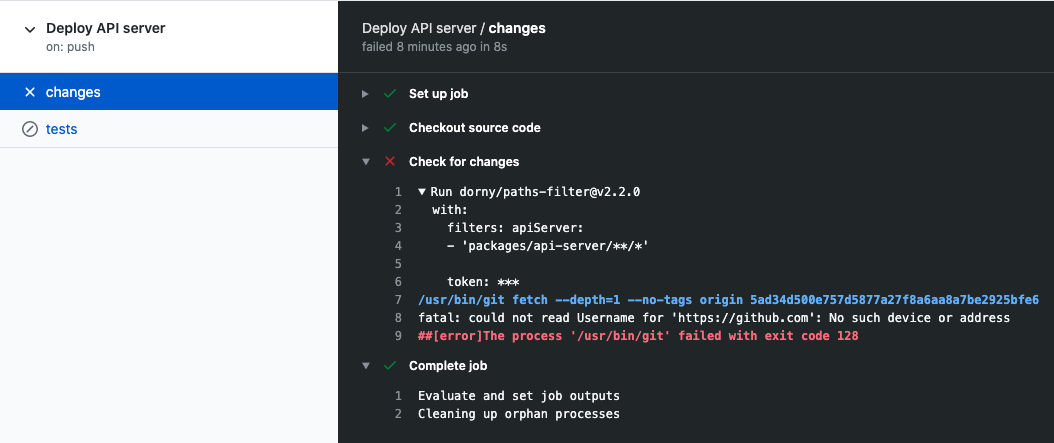1054x443 pixels.
Task: Click log line number 8 in Check for changes
Action: [398, 317]
